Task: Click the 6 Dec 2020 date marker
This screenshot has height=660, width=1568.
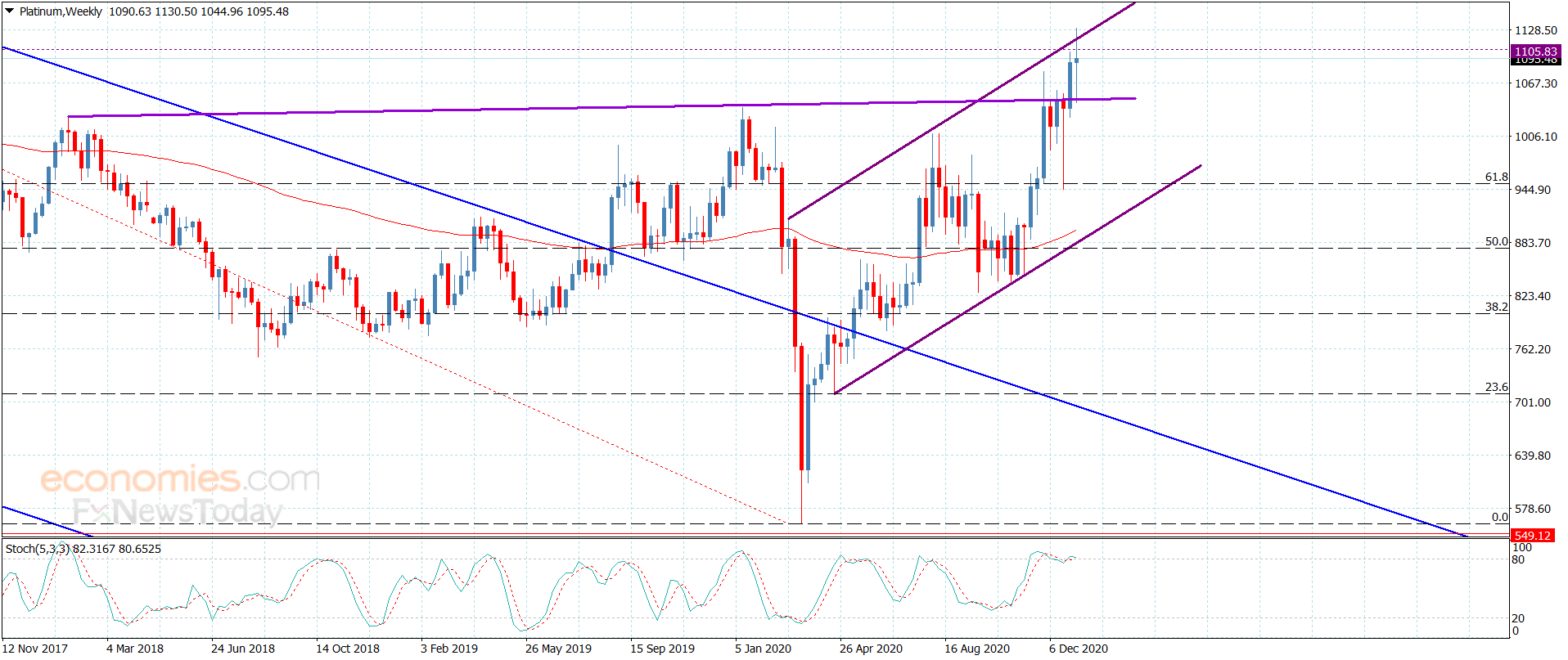Action: click(1079, 649)
